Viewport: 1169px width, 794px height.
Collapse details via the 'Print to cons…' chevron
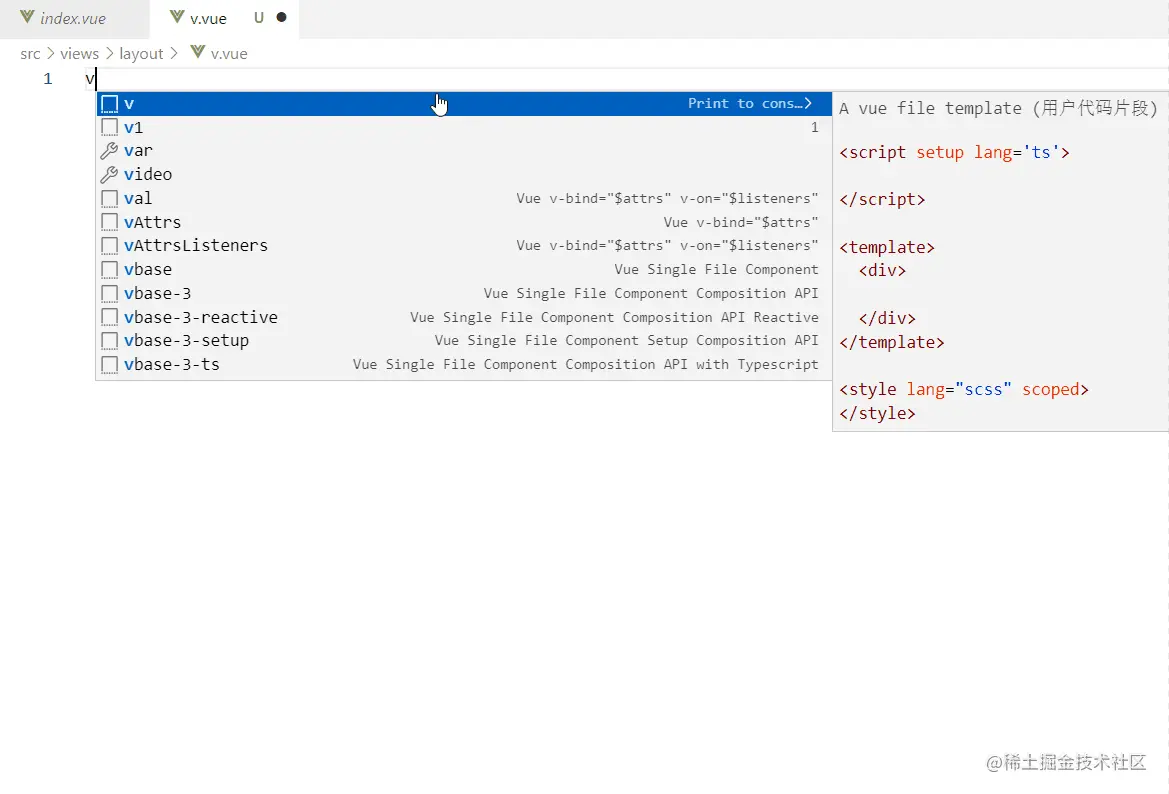click(808, 104)
